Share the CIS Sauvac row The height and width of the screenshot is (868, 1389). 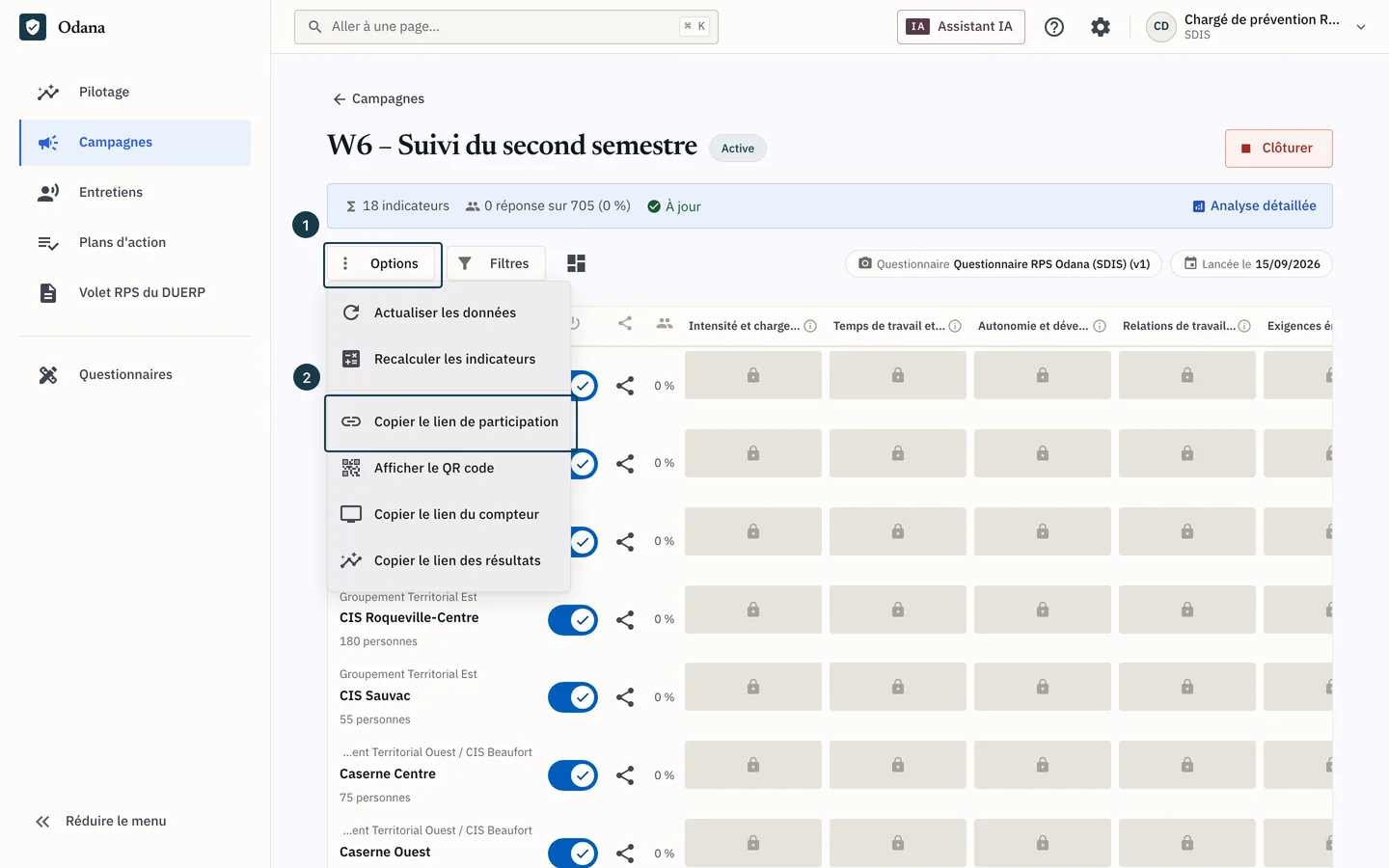tap(625, 697)
